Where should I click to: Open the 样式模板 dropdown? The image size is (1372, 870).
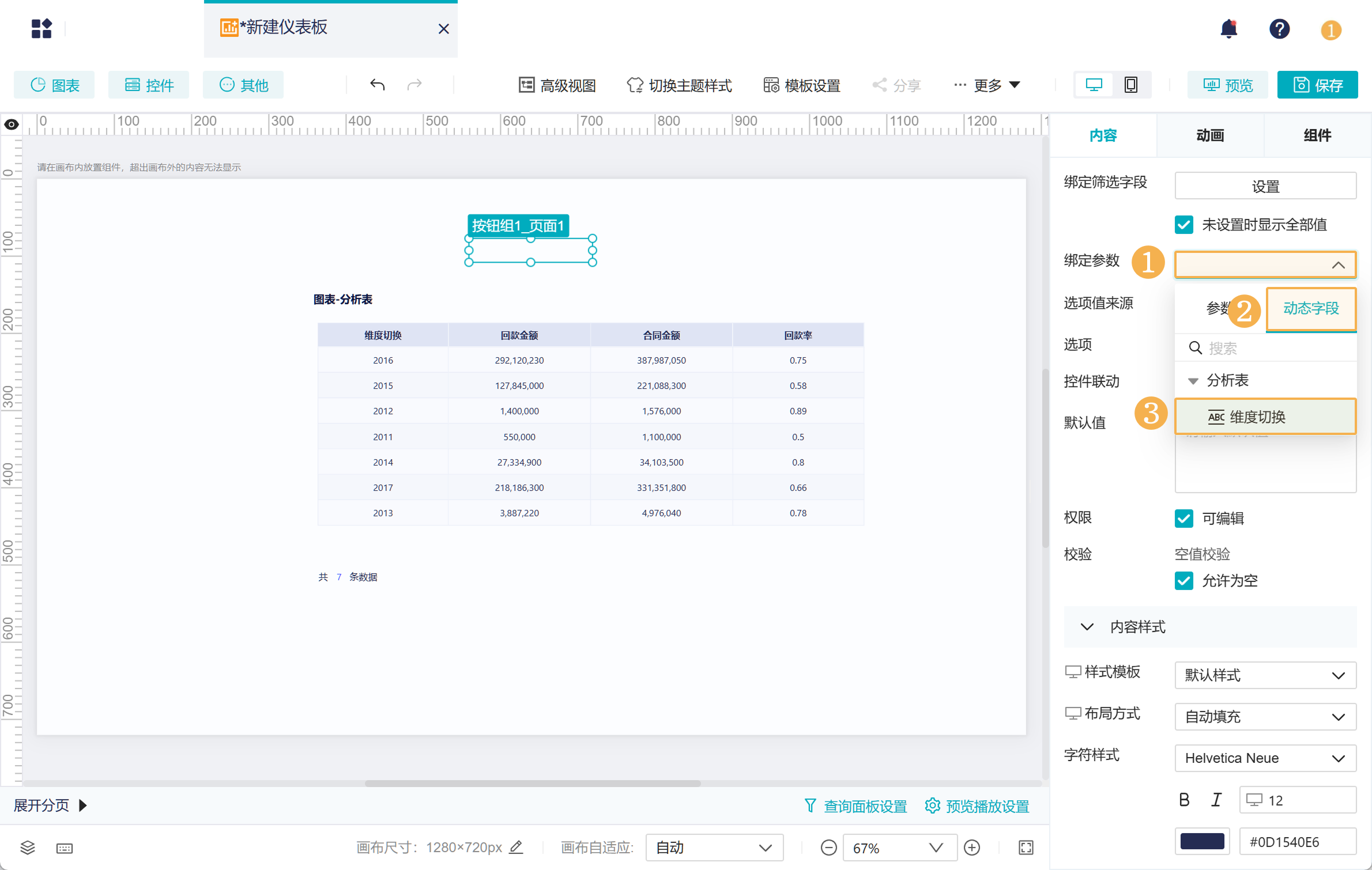[x=1265, y=675]
